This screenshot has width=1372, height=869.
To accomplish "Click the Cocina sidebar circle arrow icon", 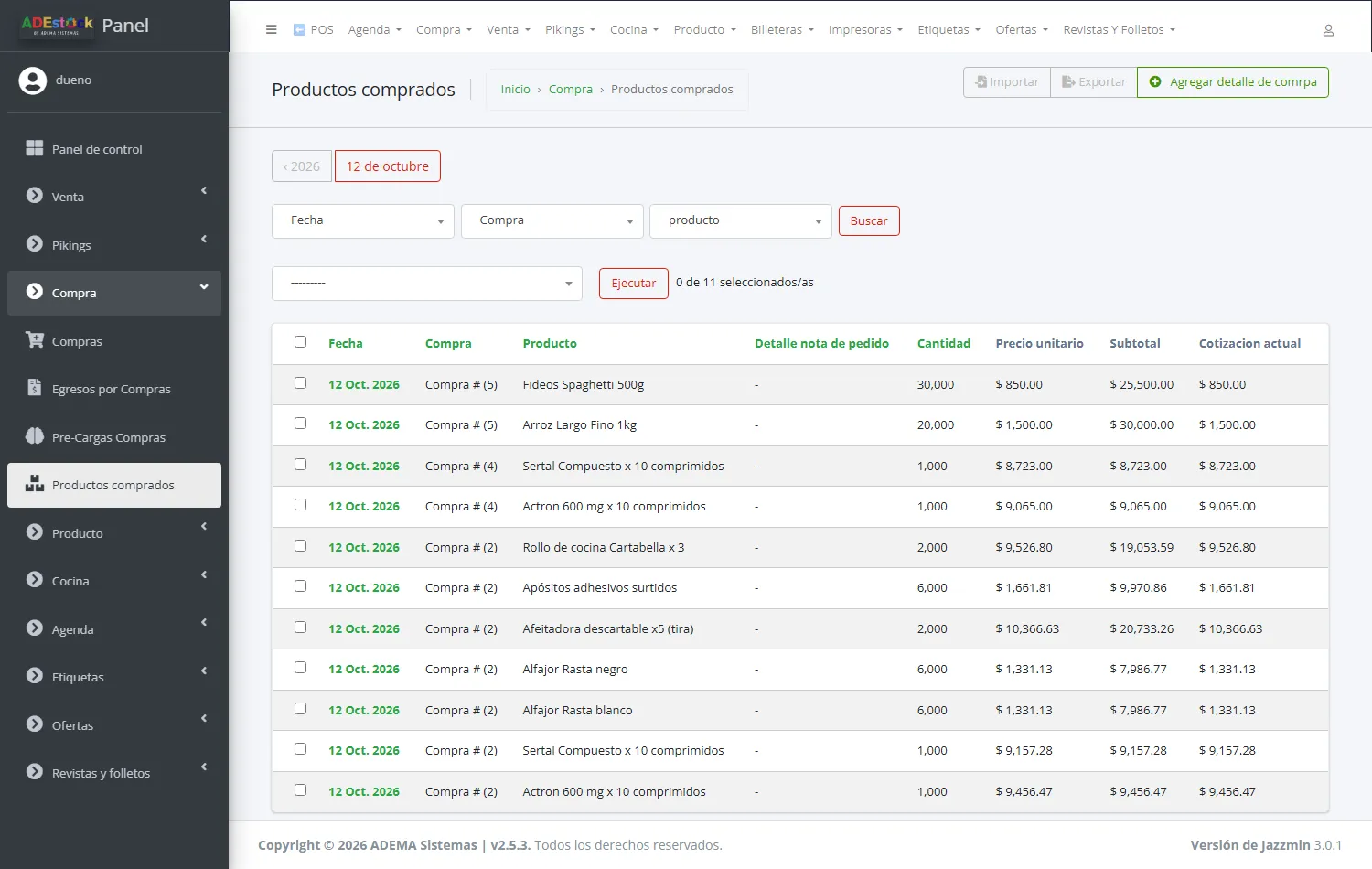I will (35, 580).
